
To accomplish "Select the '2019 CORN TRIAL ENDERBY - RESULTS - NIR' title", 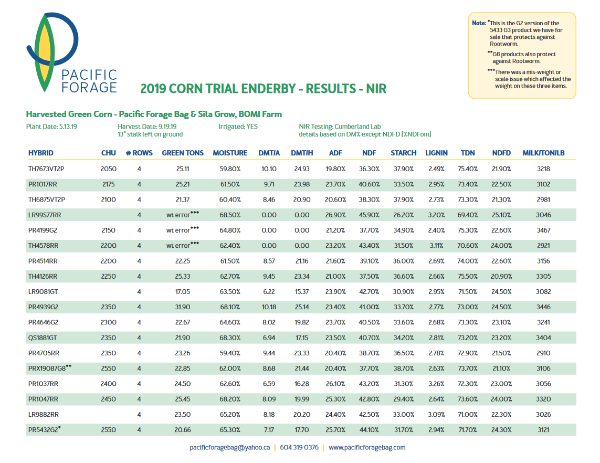I will point(263,89).
